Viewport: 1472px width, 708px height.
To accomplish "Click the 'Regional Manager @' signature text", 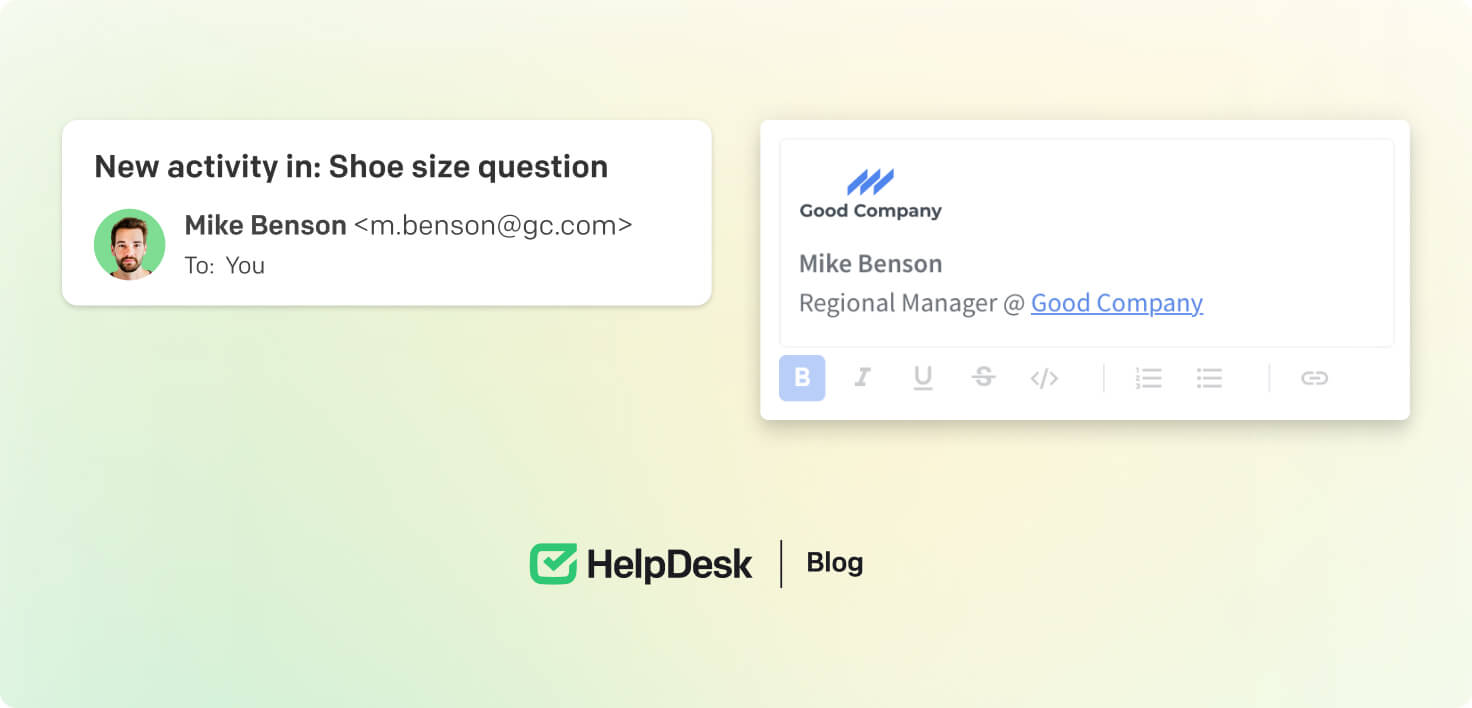I will pyautogui.click(x=911, y=303).
